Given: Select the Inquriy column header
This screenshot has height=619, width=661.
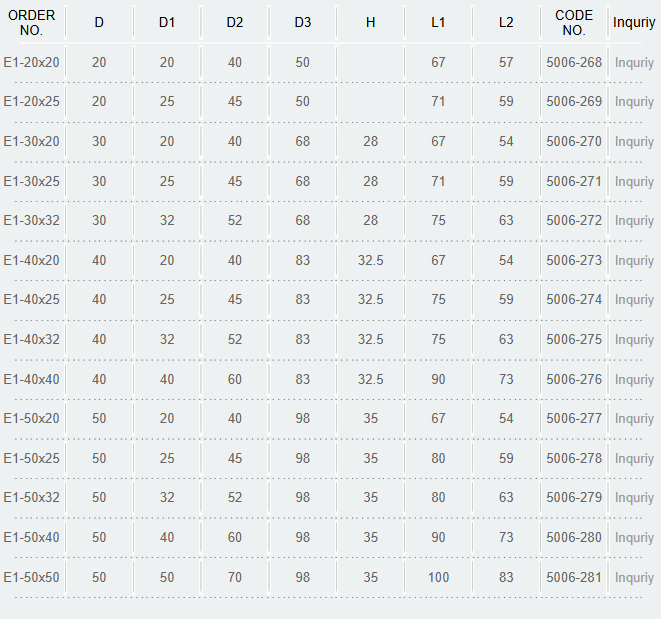Looking at the screenshot, I should pyautogui.click(x=634, y=22).
